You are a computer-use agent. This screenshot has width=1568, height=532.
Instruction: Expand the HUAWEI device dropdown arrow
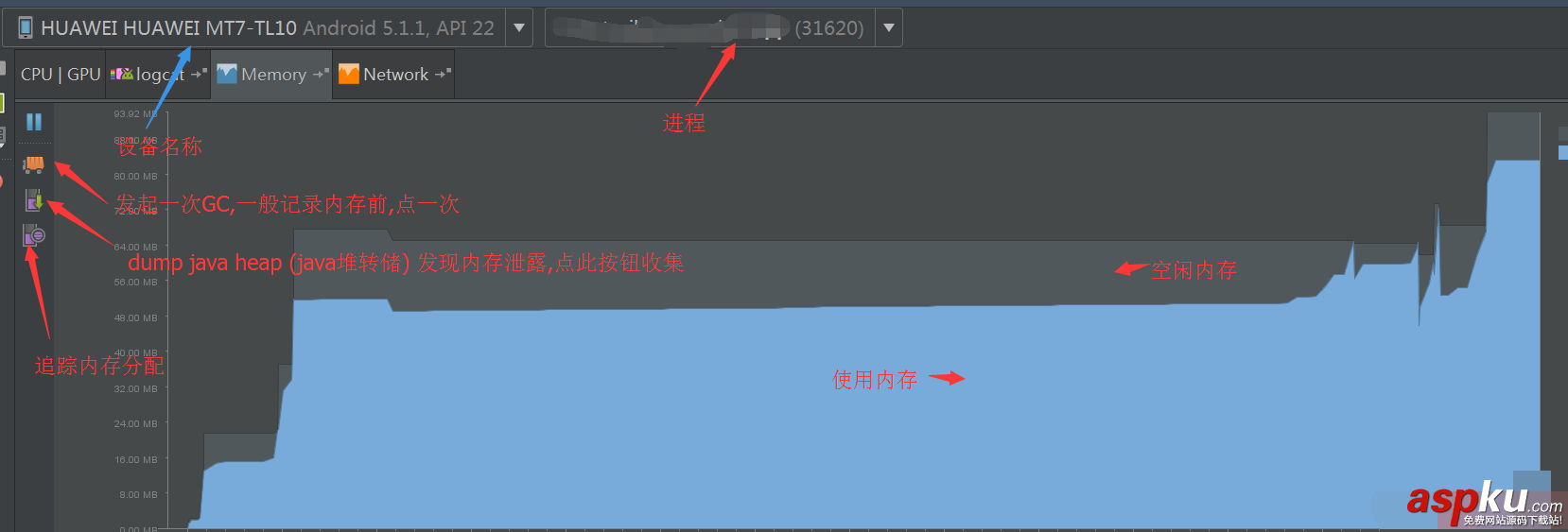tap(519, 27)
